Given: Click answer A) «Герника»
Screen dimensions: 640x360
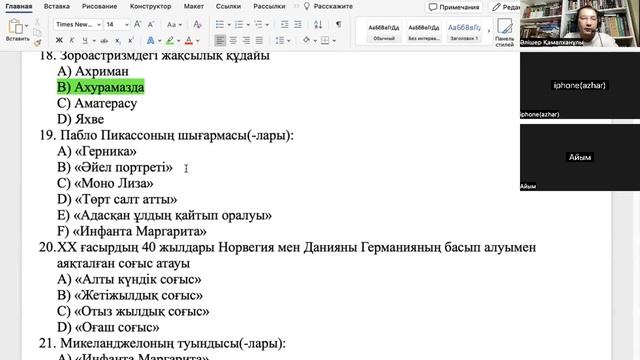Looking at the screenshot, I should point(97,151).
